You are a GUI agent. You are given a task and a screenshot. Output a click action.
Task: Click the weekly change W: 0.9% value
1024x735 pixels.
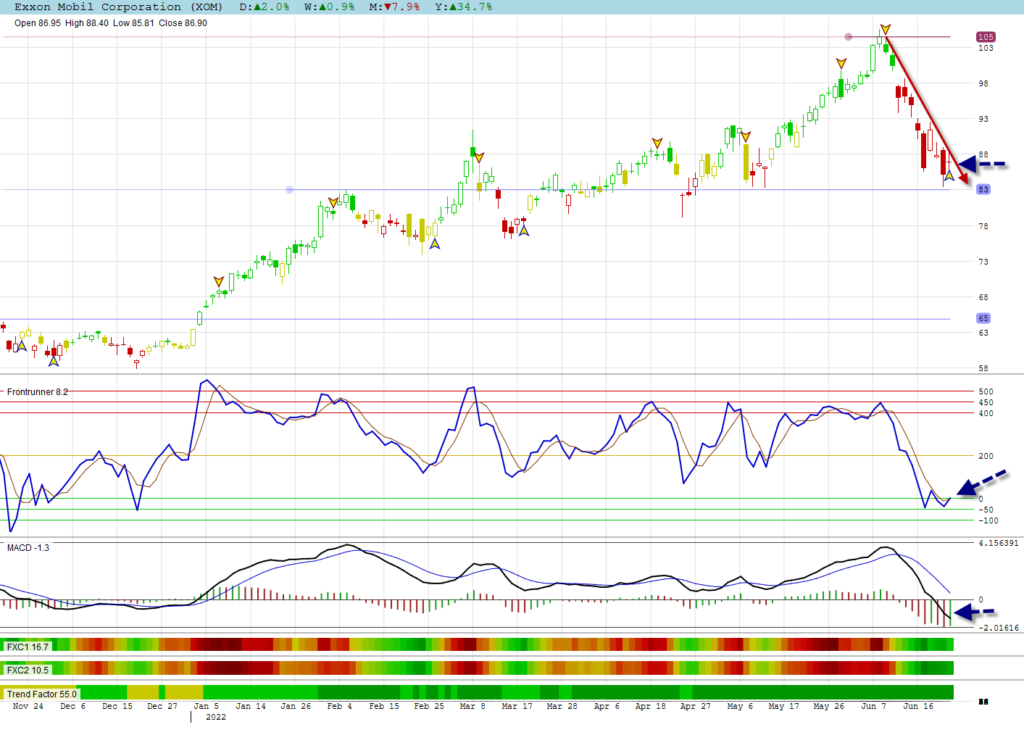[329, 7]
